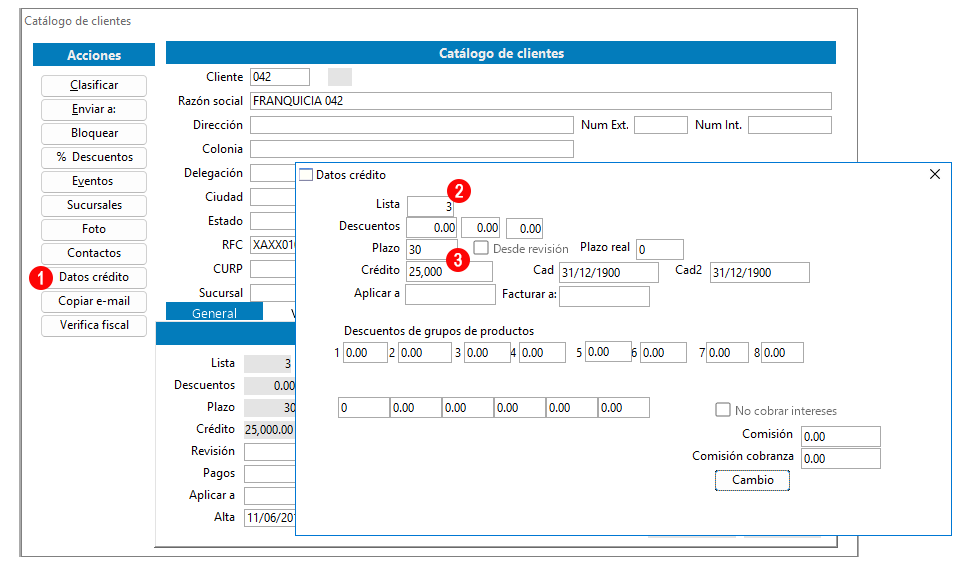This screenshot has height=570, width=969.
Task: Click product group discount field 2
Action: tap(425, 353)
